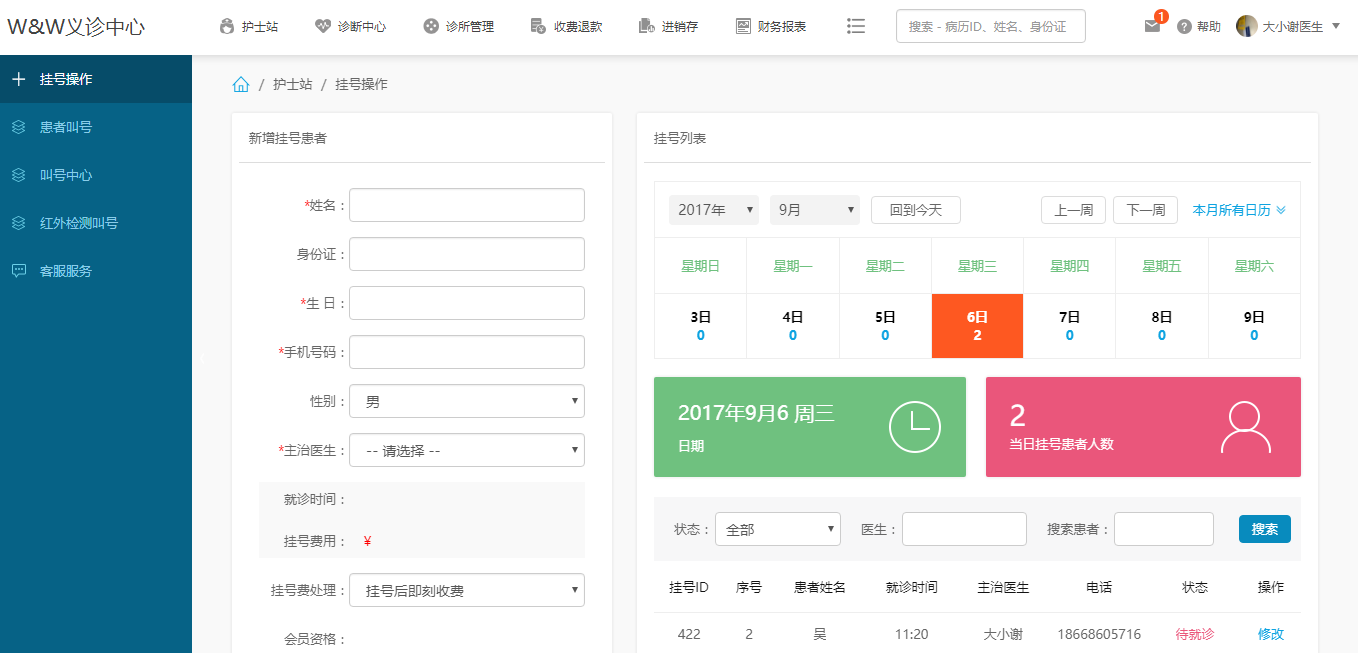Open the 状态 filter dropdown showing 全部
This screenshot has width=1358, height=653.
[778, 529]
